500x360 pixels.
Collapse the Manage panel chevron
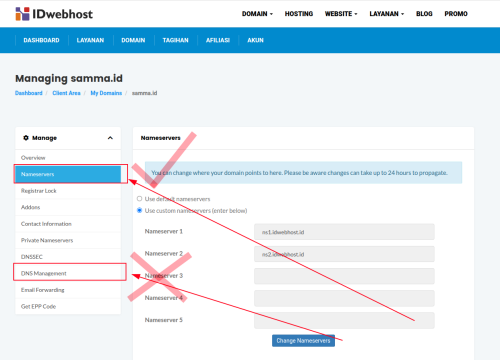(x=110, y=138)
